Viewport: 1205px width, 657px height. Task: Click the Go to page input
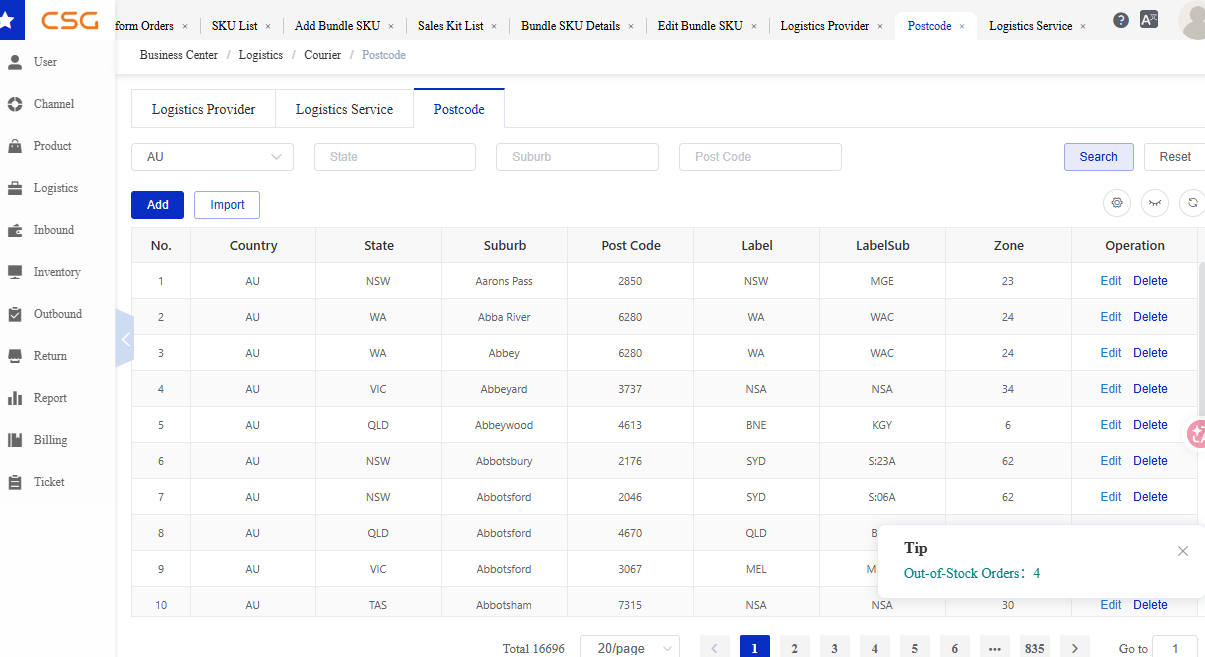click(1175, 648)
